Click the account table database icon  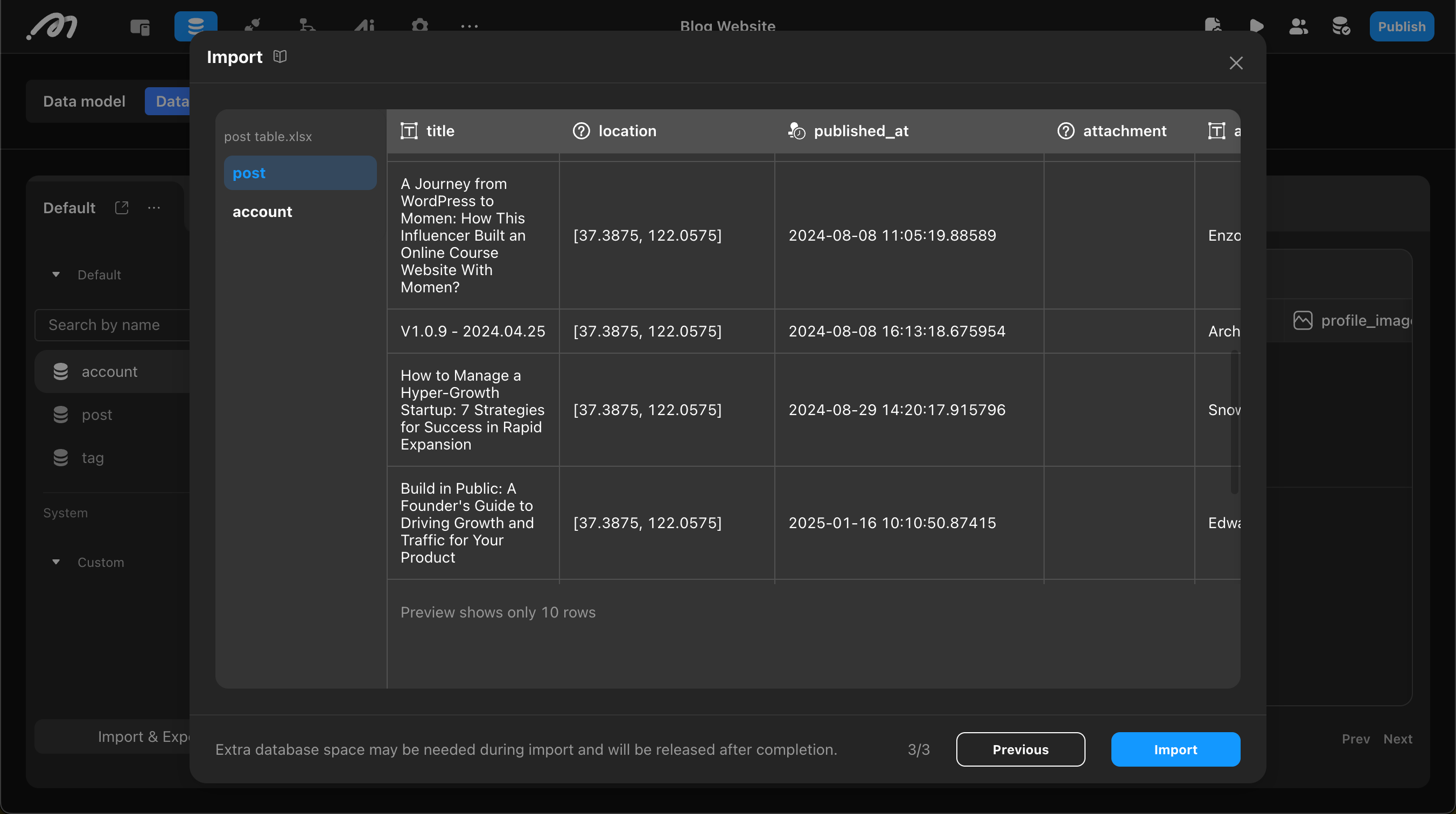60,371
